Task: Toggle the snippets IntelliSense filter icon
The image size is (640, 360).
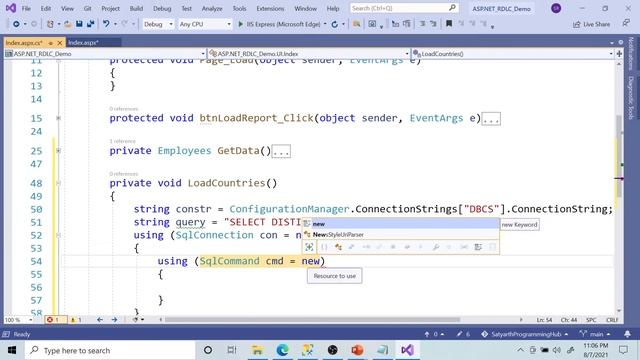Action: click(x=492, y=247)
